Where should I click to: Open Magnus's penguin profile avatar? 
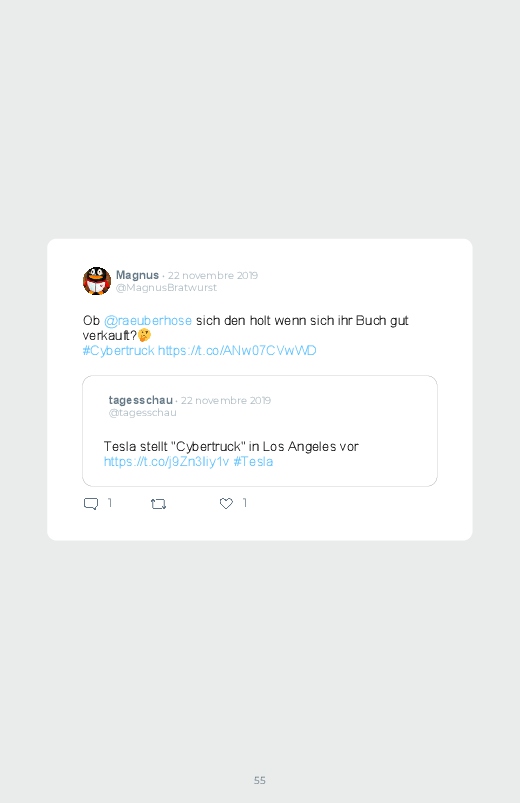pos(97,281)
